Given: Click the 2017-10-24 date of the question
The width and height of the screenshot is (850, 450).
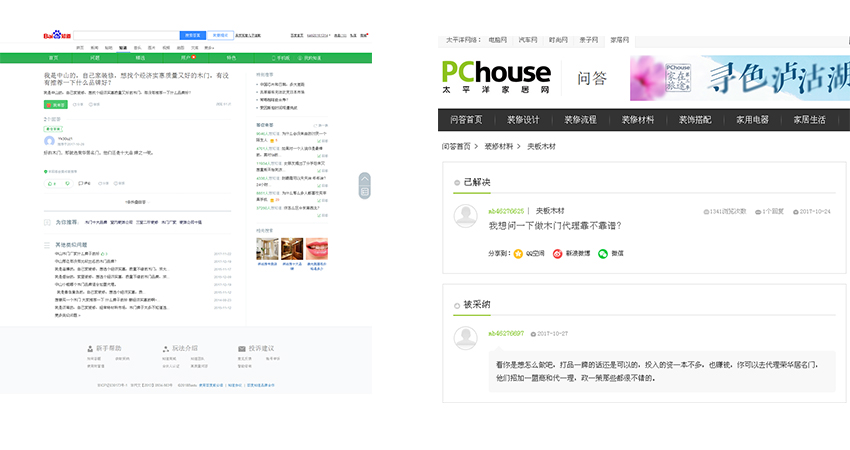Looking at the screenshot, I should point(812,211).
